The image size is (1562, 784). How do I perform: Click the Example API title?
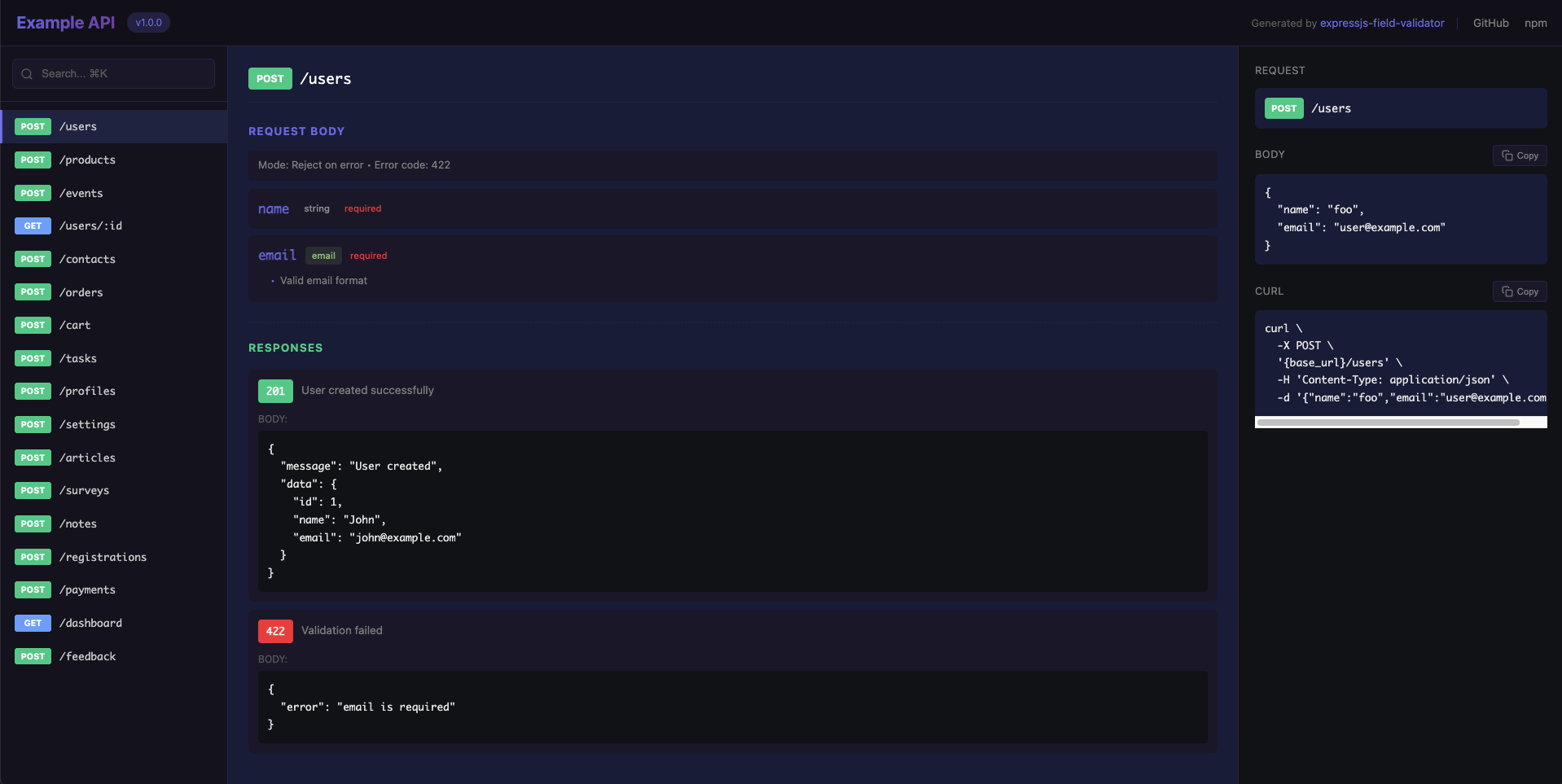click(64, 22)
